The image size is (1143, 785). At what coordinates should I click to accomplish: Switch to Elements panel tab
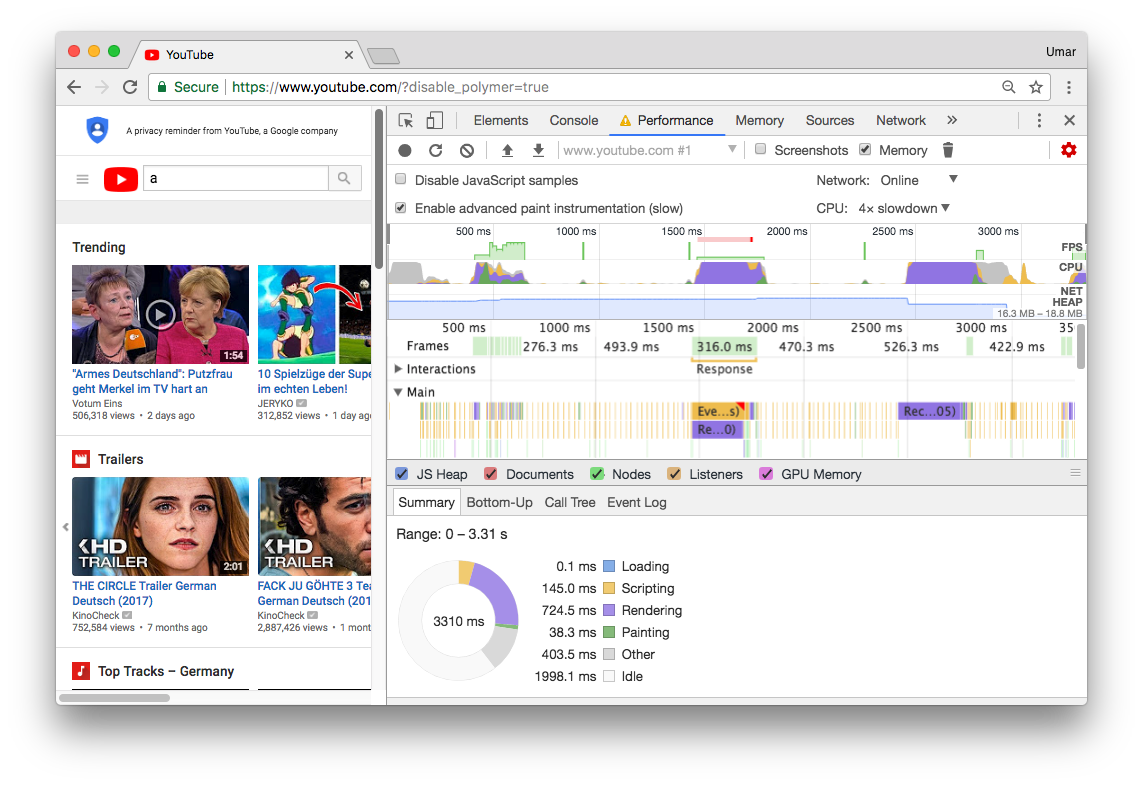tap(501, 120)
